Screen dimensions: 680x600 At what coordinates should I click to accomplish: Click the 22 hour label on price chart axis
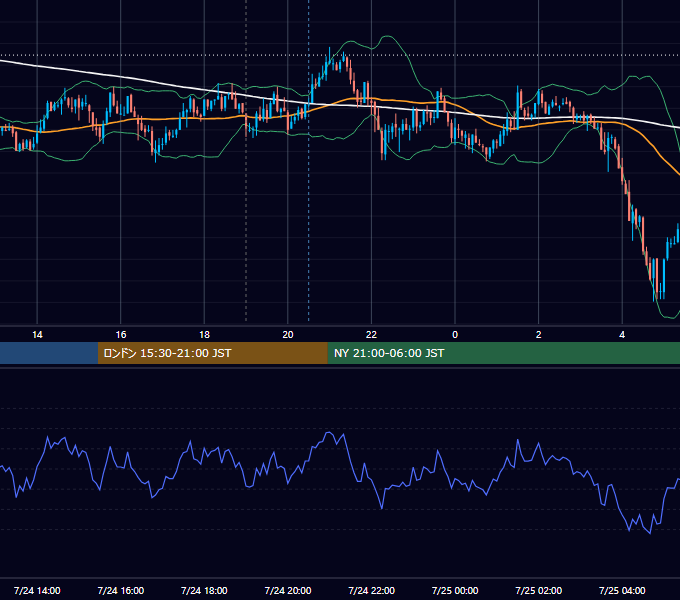(x=371, y=335)
